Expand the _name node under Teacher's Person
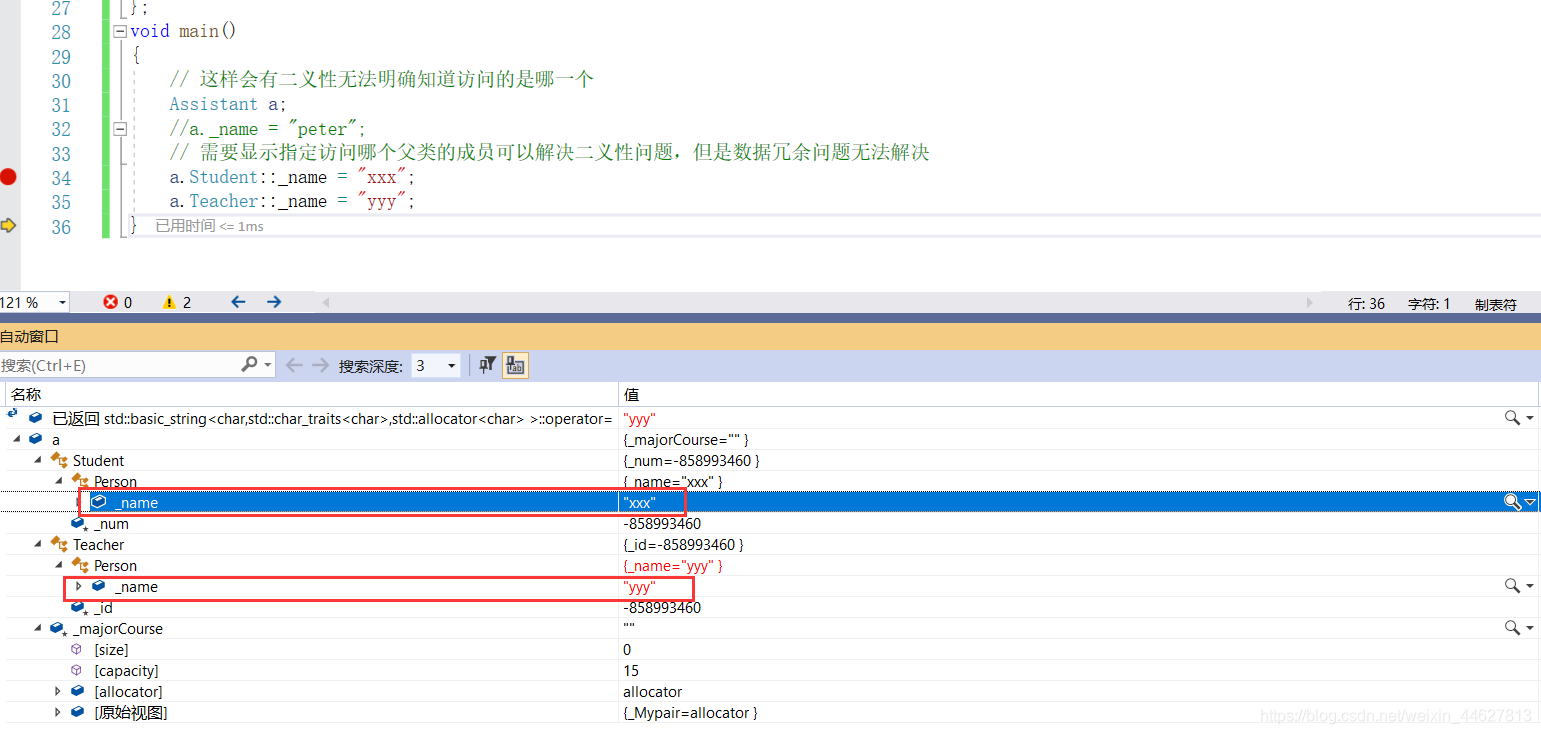This screenshot has height=734, width=1541. (79, 586)
